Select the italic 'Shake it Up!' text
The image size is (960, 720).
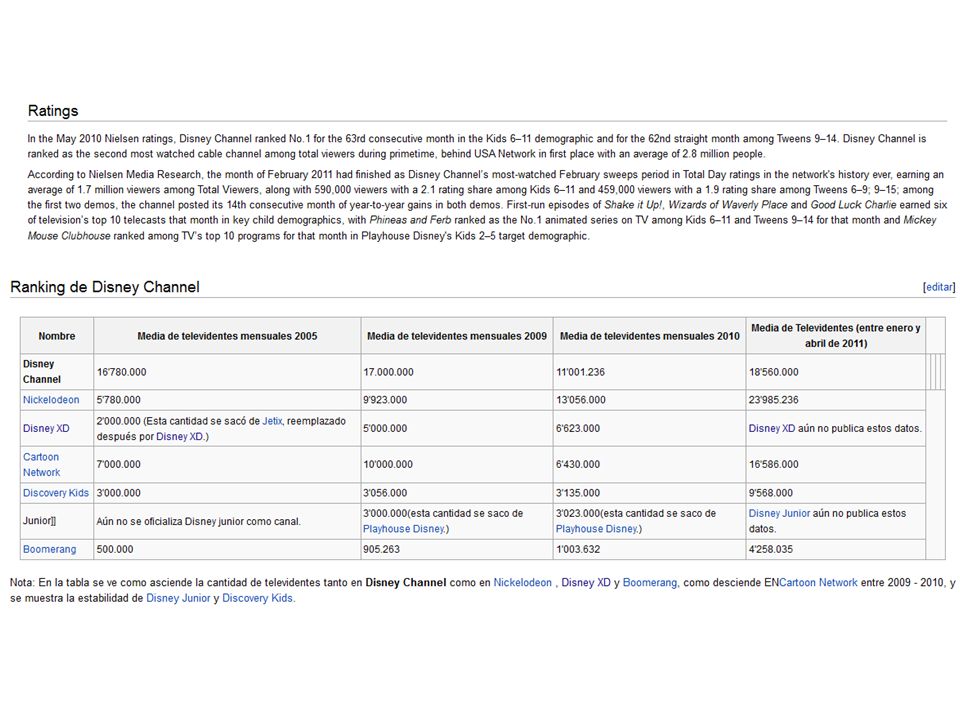pyautogui.click(x=633, y=204)
